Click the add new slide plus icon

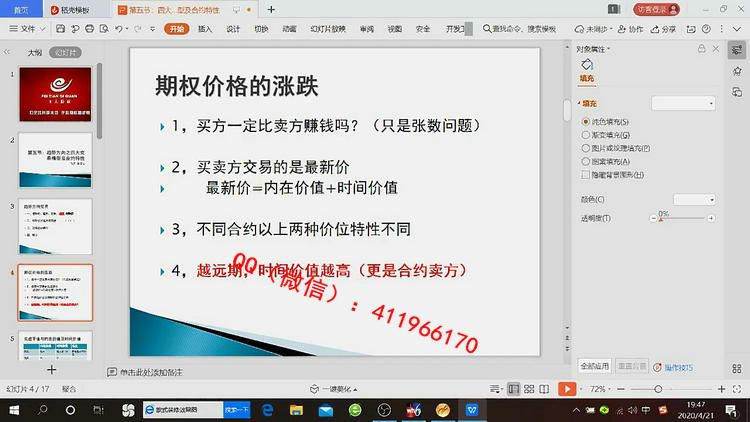click(52, 370)
